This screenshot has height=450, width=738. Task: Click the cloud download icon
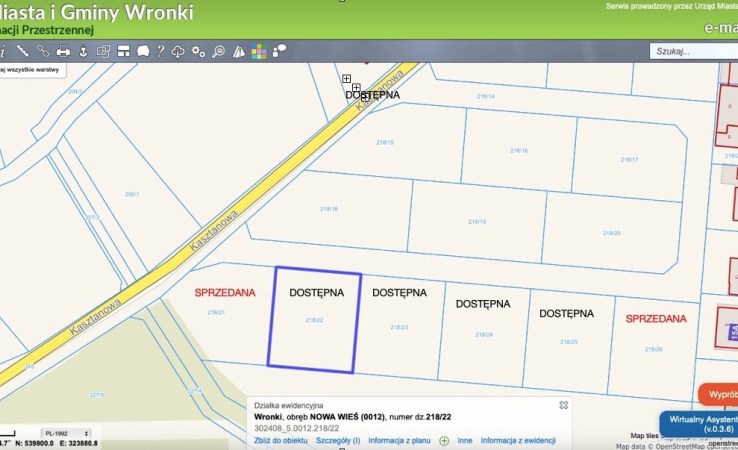(178, 51)
